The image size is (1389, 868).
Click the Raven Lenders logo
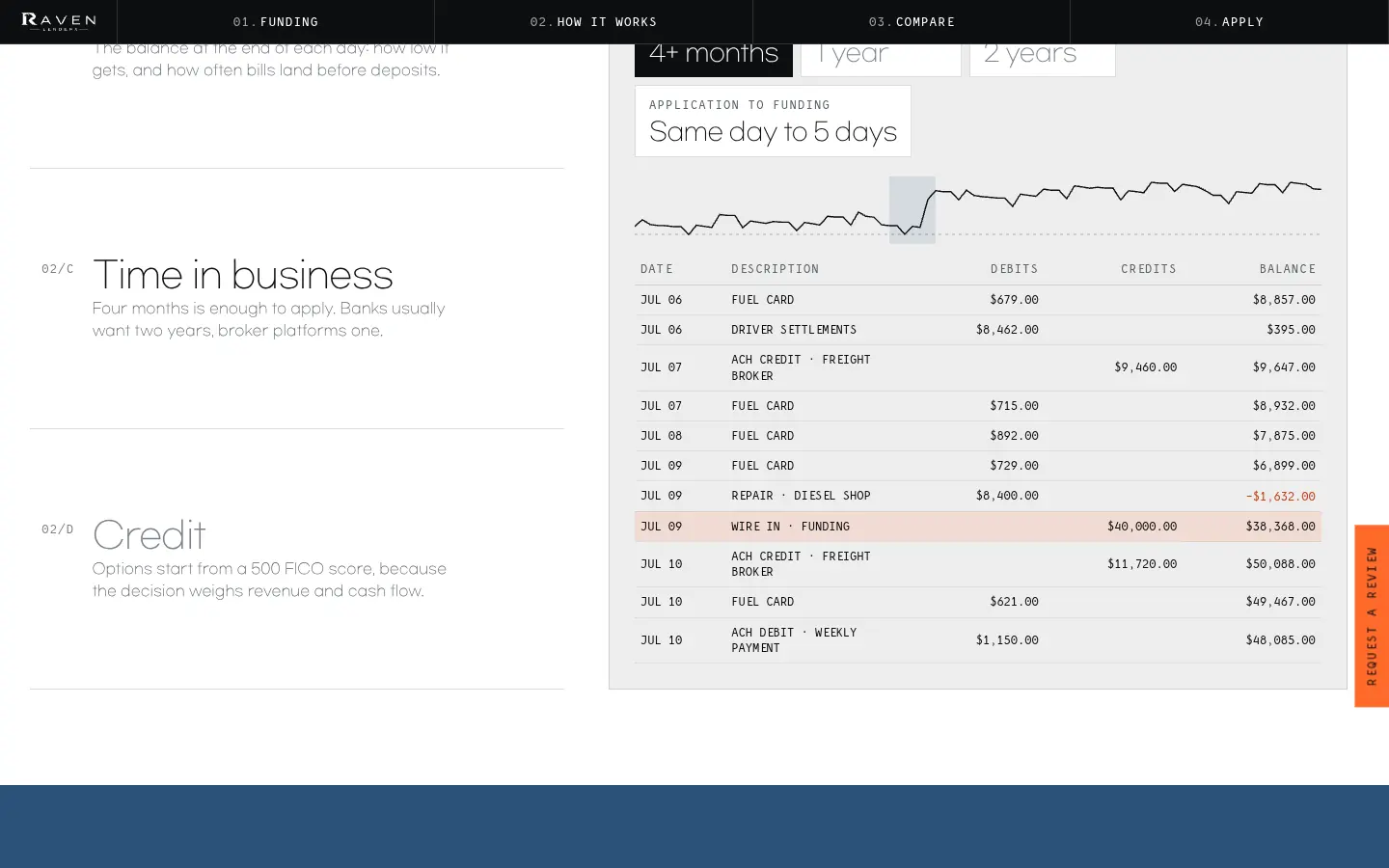pos(59,21)
